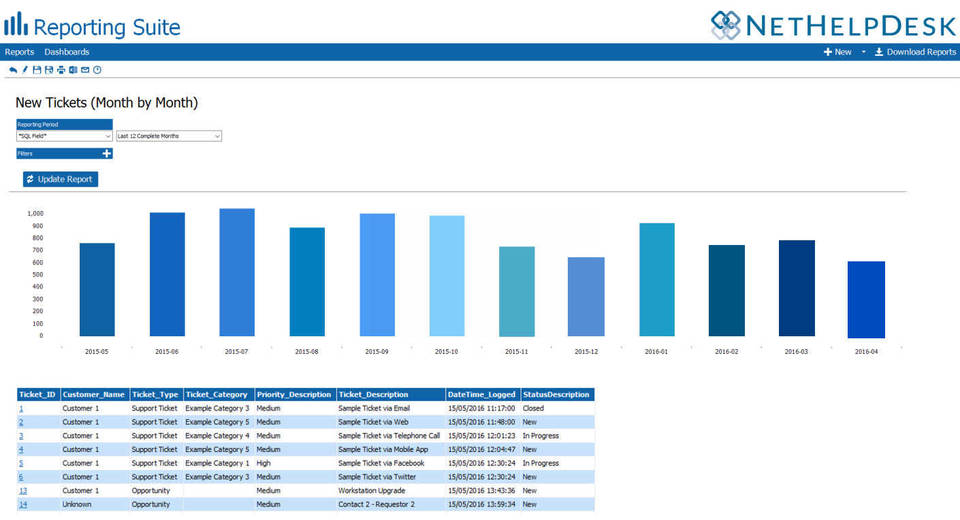
Task: Print the report using the printer icon
Action: (61, 70)
